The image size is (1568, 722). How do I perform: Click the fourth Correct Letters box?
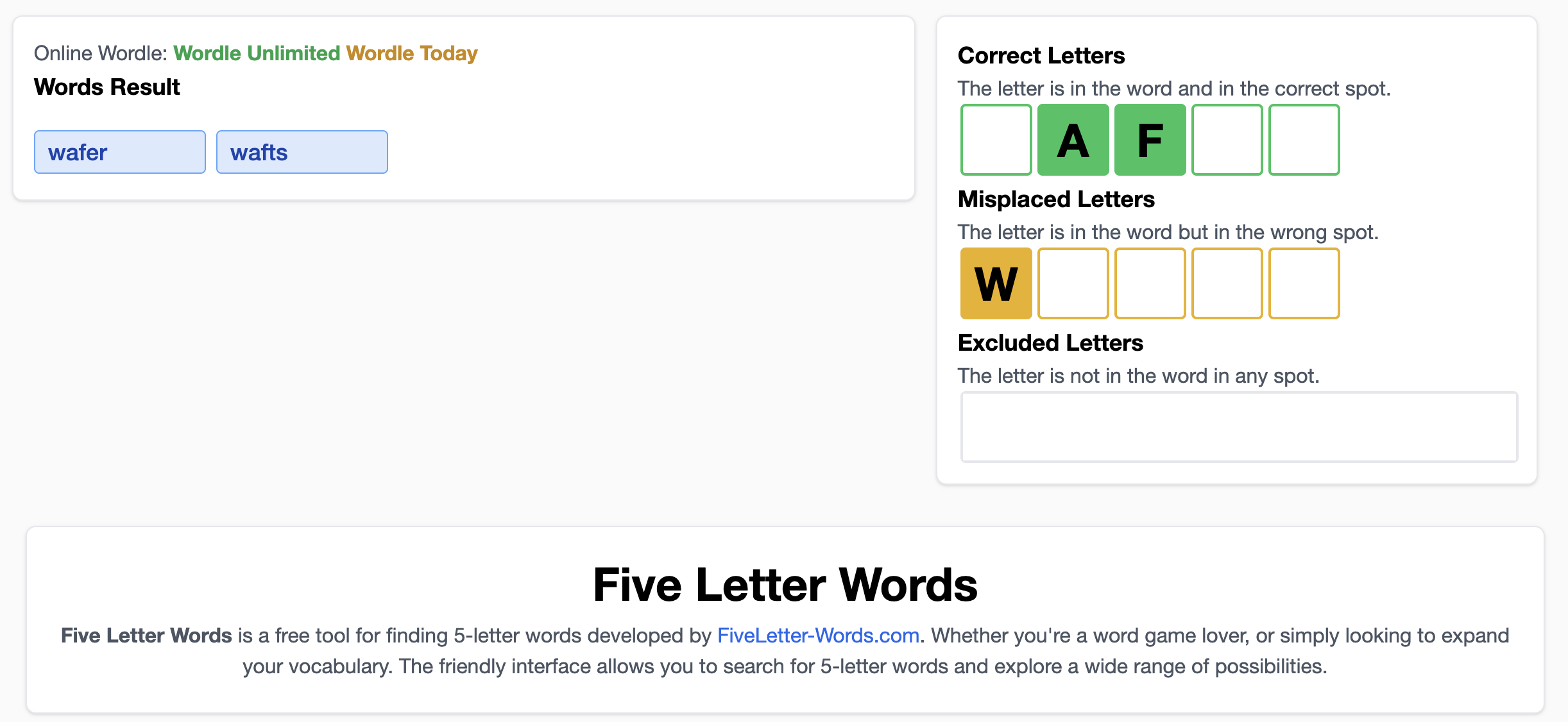point(1227,140)
